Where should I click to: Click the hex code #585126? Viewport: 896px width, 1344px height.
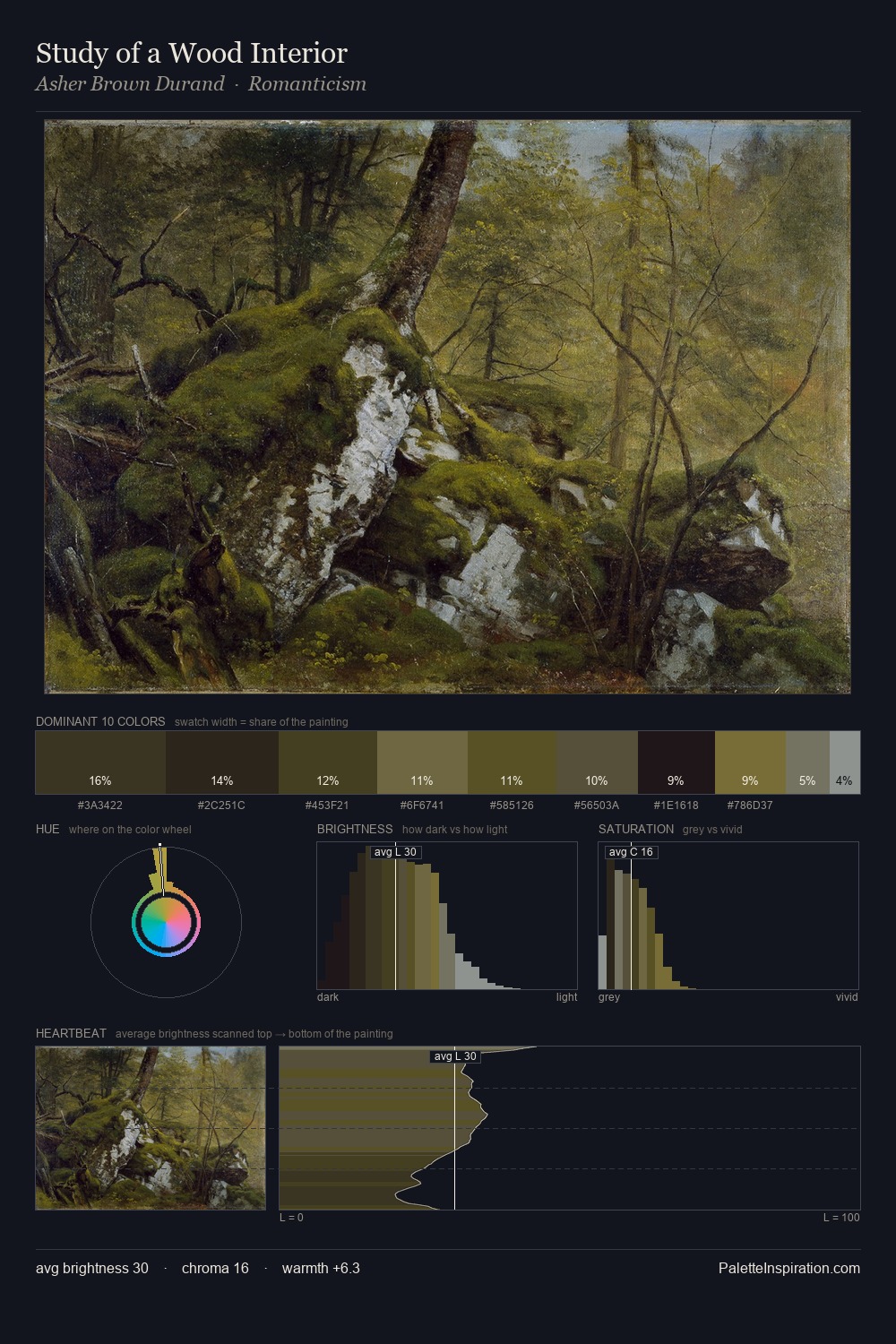512,805
